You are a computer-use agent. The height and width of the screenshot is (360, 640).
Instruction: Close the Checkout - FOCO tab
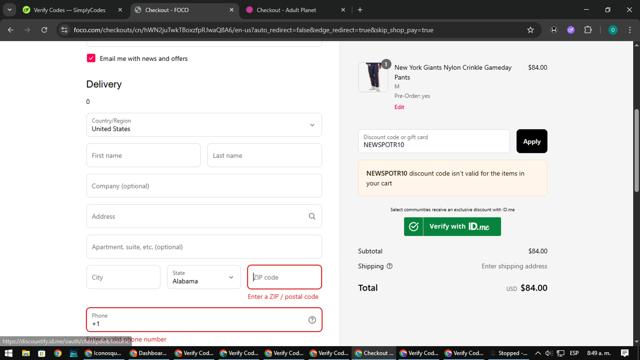coord(231,10)
